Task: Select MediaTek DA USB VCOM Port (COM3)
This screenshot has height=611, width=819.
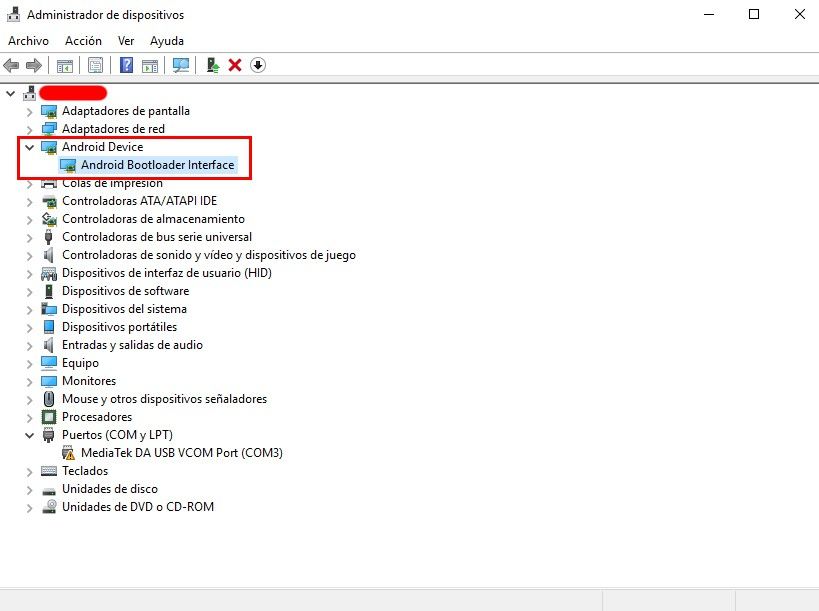Action: 182,453
